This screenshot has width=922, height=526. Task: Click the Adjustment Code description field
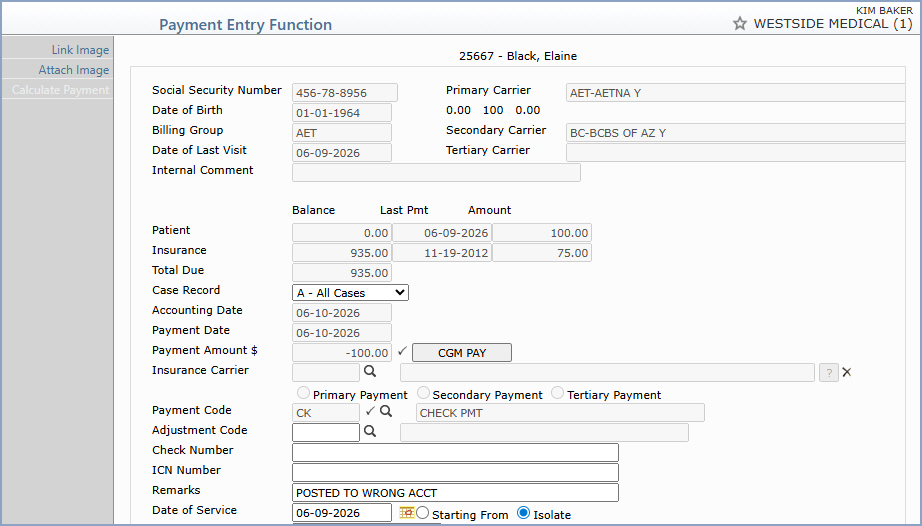point(544,433)
